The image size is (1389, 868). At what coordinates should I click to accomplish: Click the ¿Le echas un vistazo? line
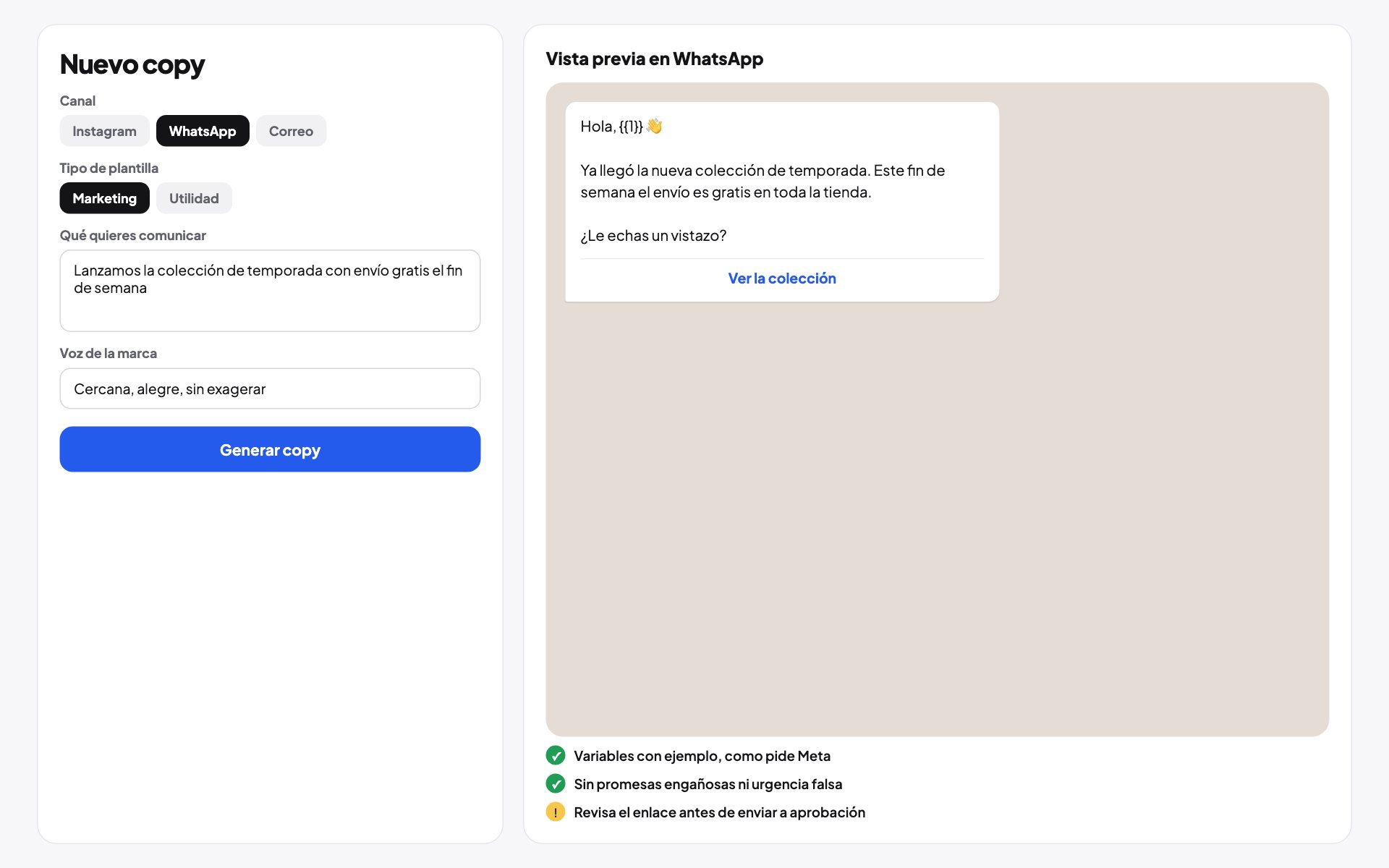(653, 235)
